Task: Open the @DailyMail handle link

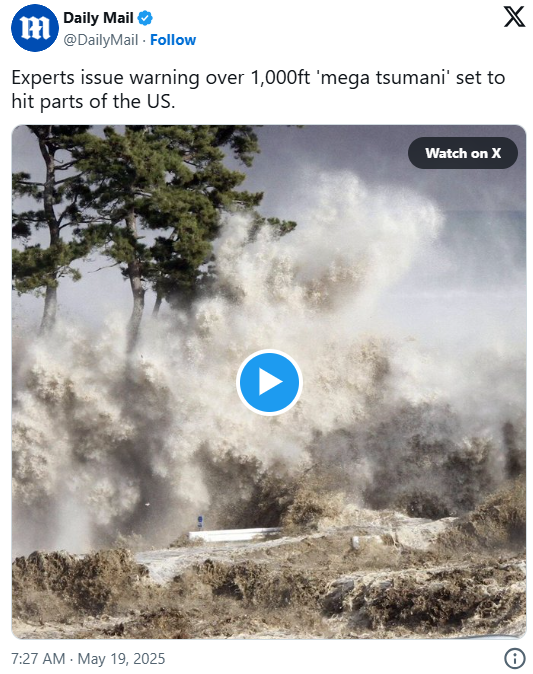Action: 101,40
